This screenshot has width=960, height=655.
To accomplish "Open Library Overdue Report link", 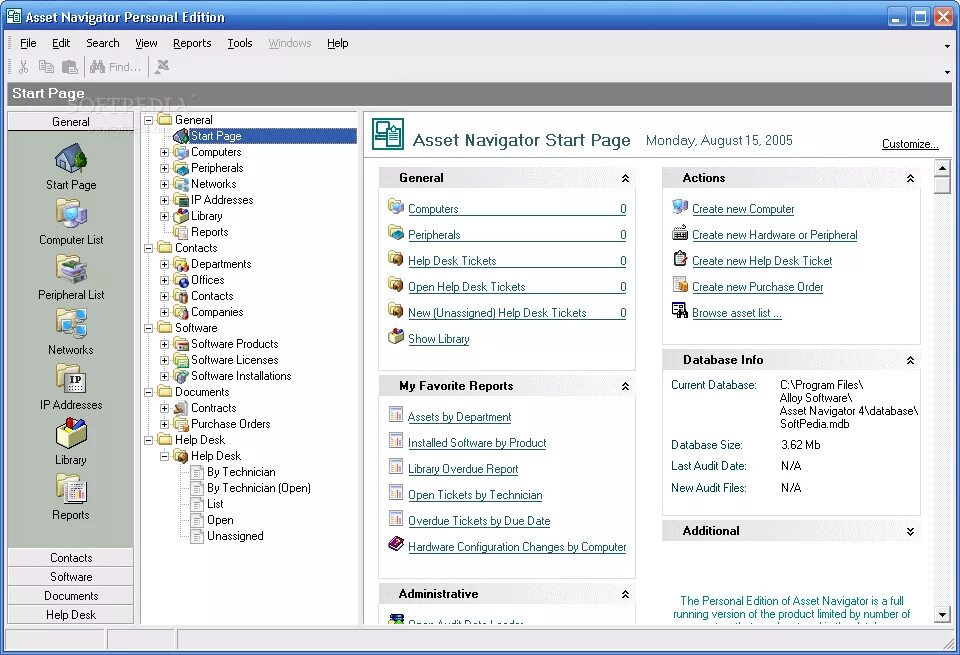I will (x=463, y=469).
